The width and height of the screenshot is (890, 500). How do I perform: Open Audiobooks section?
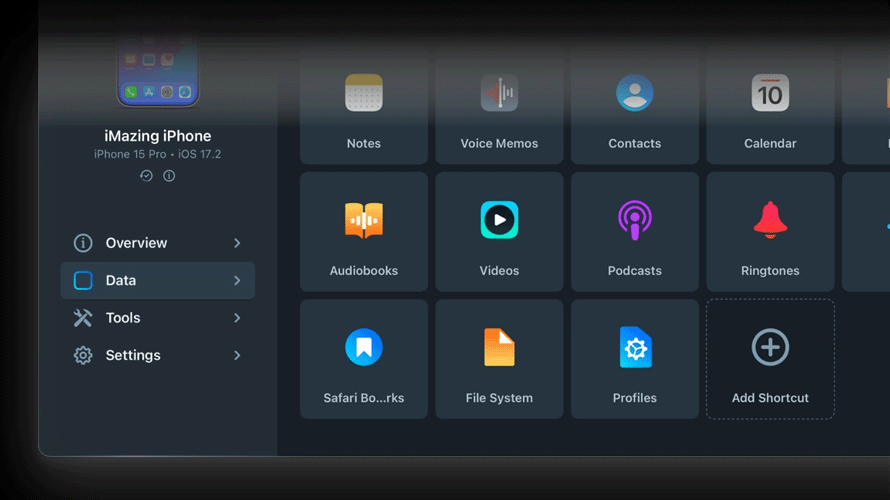coord(364,232)
